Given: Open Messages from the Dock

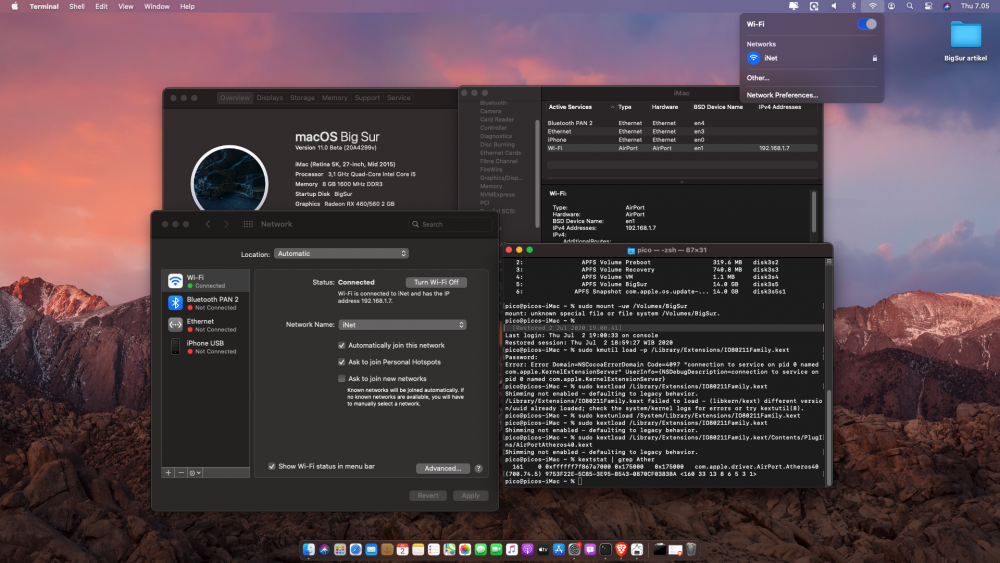Looking at the screenshot, I should 481,549.
